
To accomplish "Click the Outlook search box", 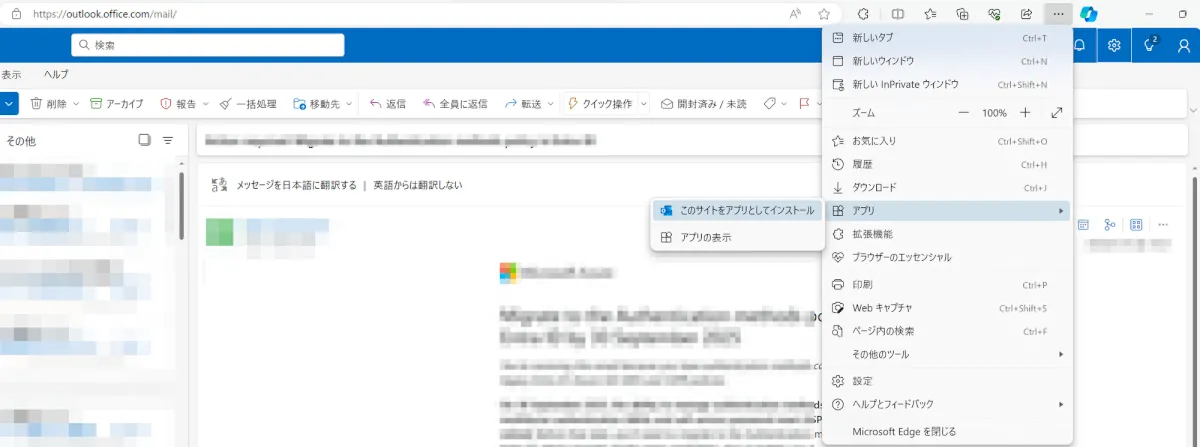I will click(x=207, y=45).
